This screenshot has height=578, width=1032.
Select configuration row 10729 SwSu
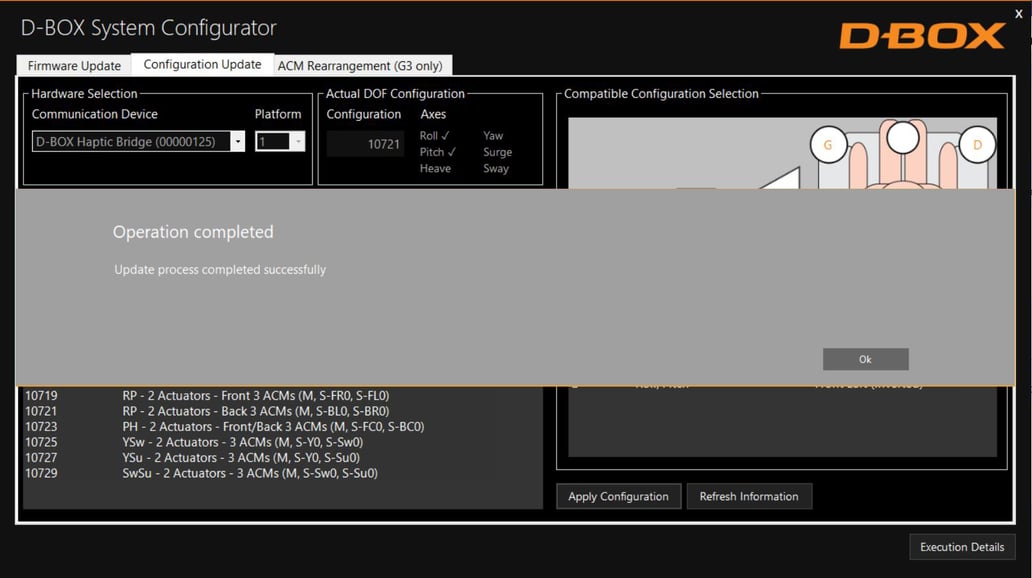283,473
